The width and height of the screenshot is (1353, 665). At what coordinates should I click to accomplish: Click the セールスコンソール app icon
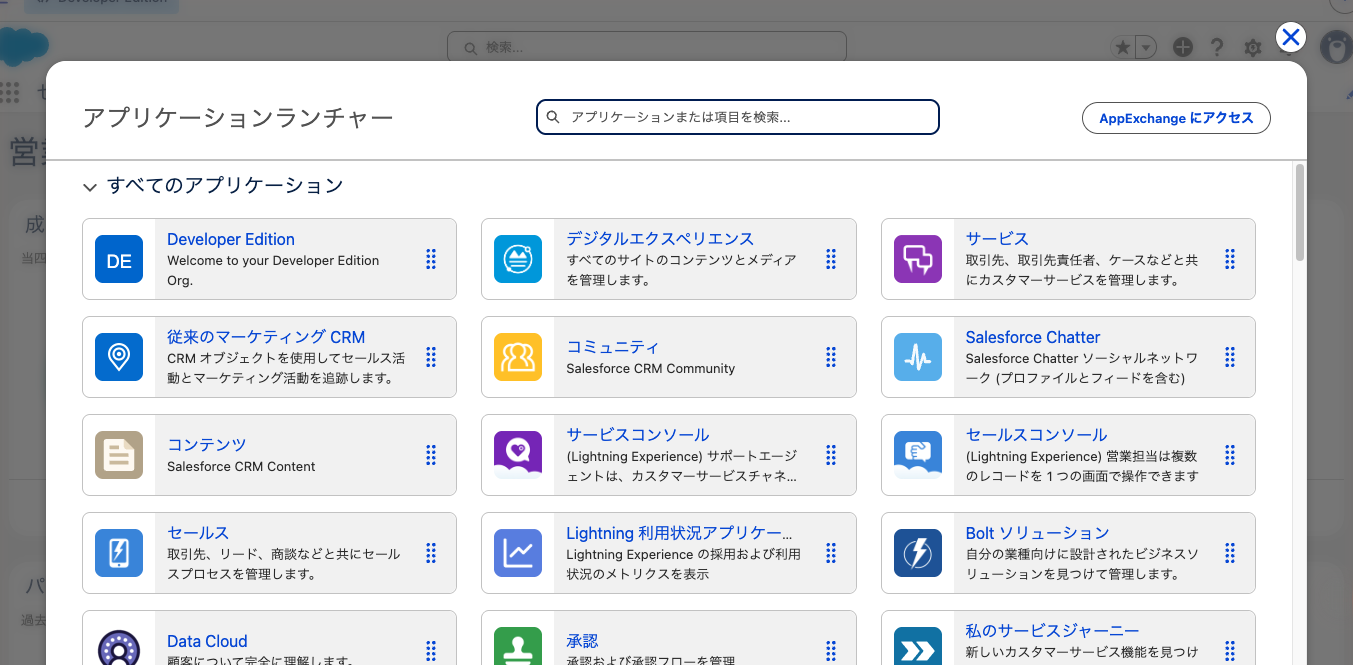pyautogui.click(x=918, y=455)
